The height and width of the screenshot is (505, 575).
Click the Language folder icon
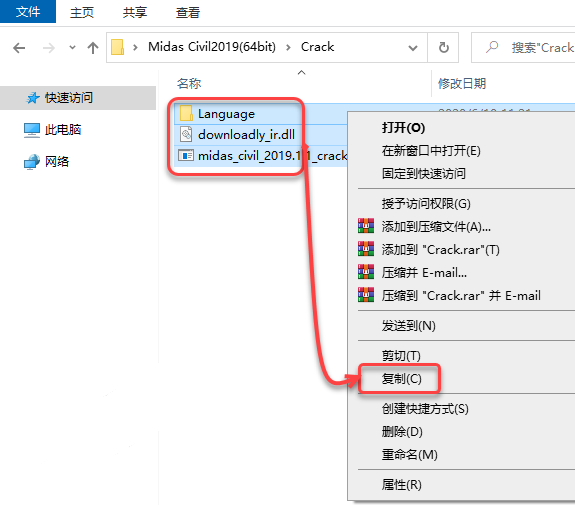(x=186, y=114)
